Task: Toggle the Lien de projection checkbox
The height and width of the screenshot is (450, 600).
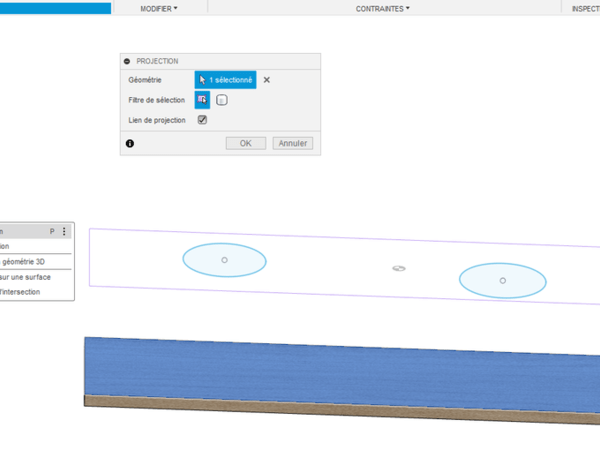Action: point(202,120)
